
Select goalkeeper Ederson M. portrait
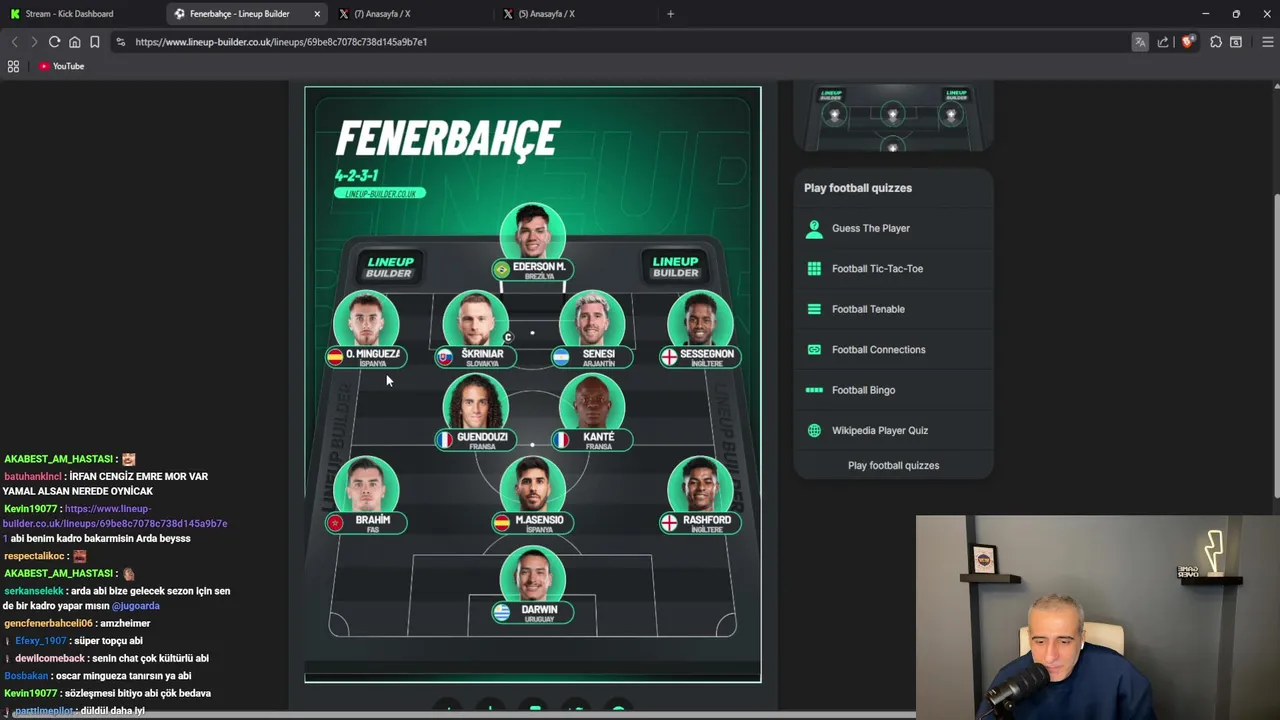pyautogui.click(x=532, y=236)
